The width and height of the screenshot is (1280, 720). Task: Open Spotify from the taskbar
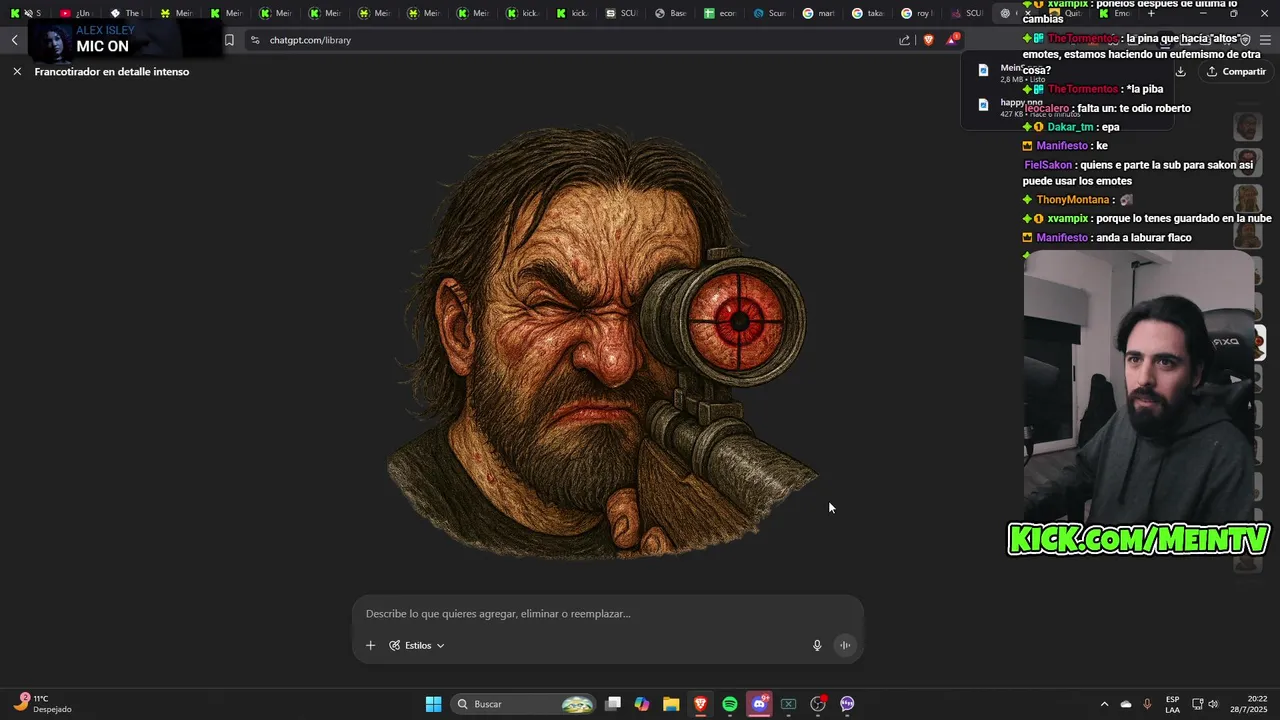click(730, 704)
